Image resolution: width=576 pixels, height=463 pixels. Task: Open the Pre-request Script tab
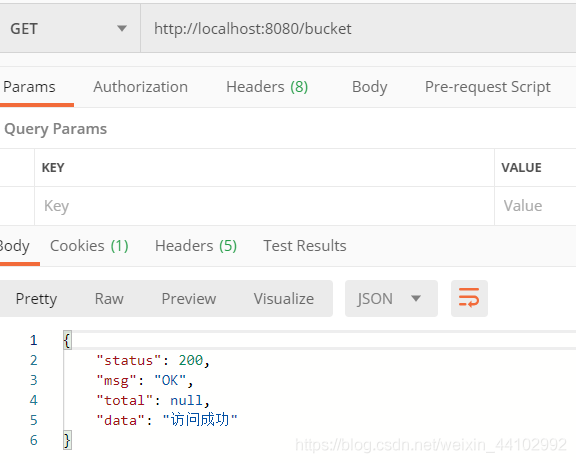pos(487,87)
